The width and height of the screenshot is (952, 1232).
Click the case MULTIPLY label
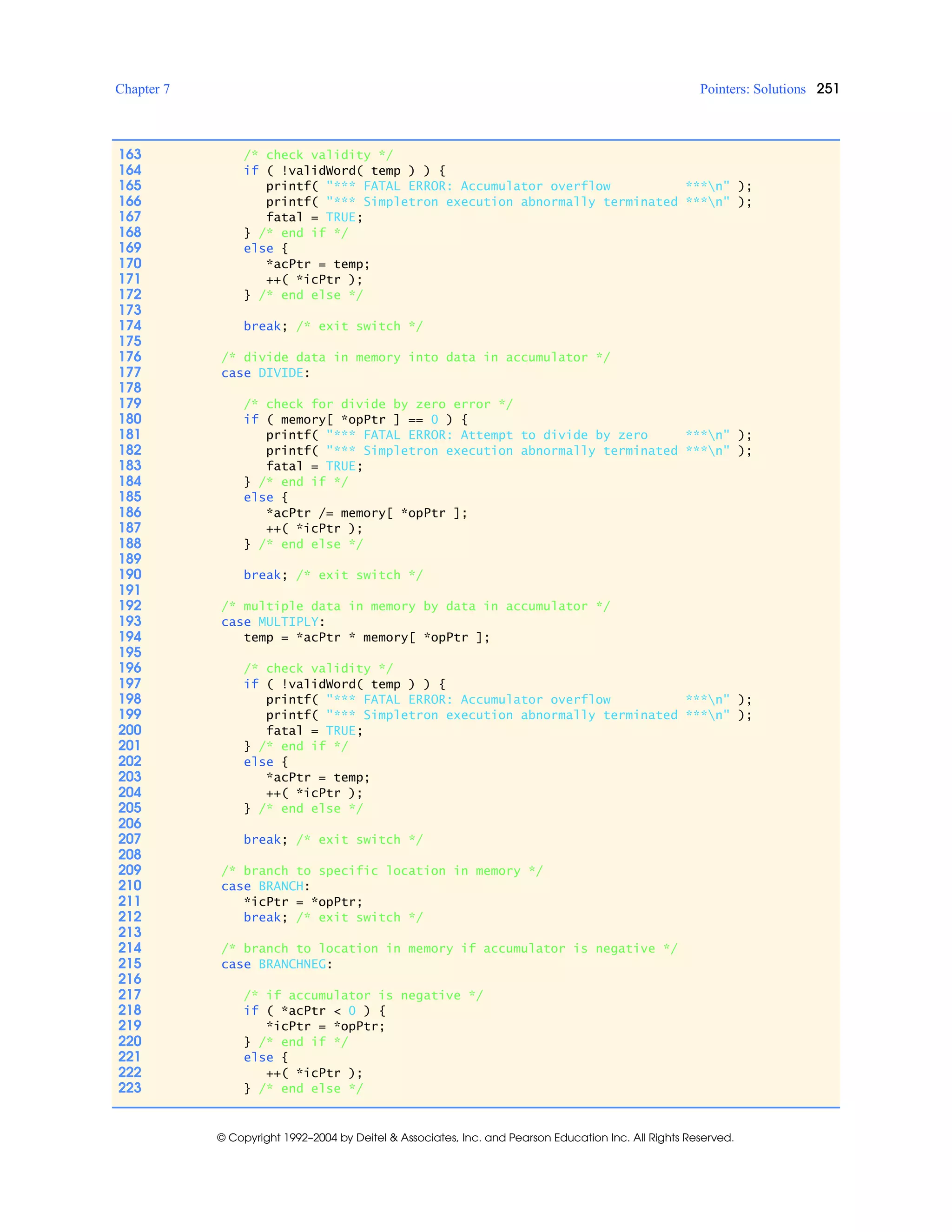point(272,622)
